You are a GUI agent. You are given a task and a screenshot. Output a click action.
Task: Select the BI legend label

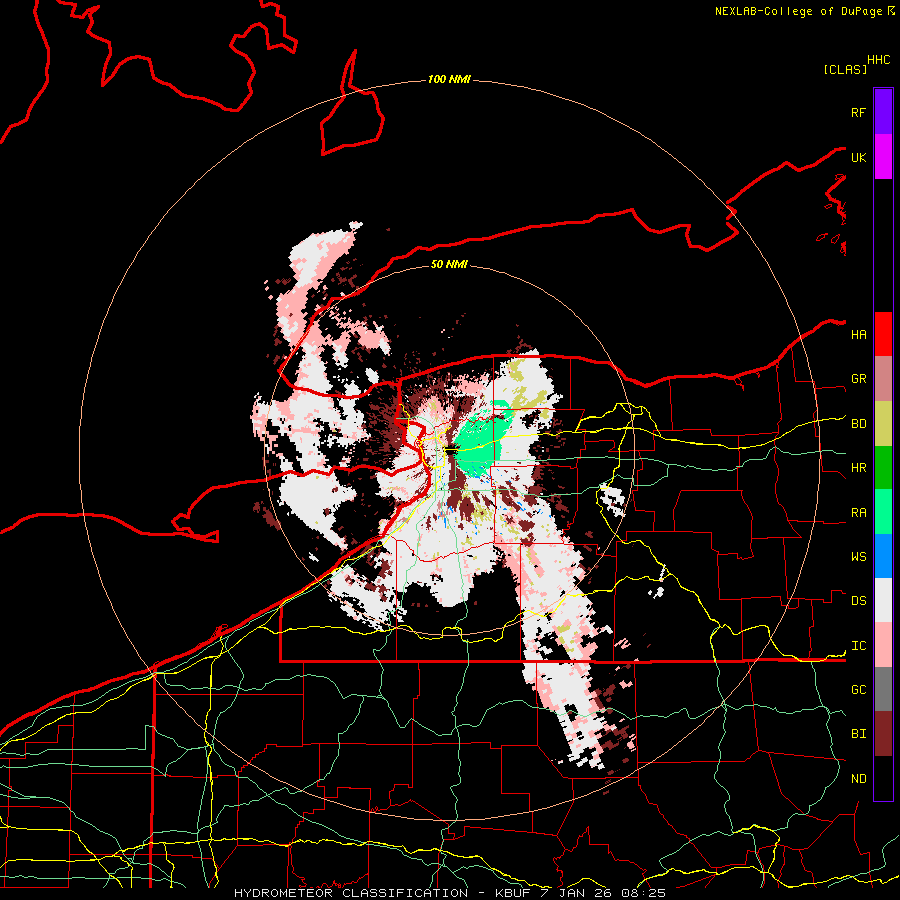(858, 734)
